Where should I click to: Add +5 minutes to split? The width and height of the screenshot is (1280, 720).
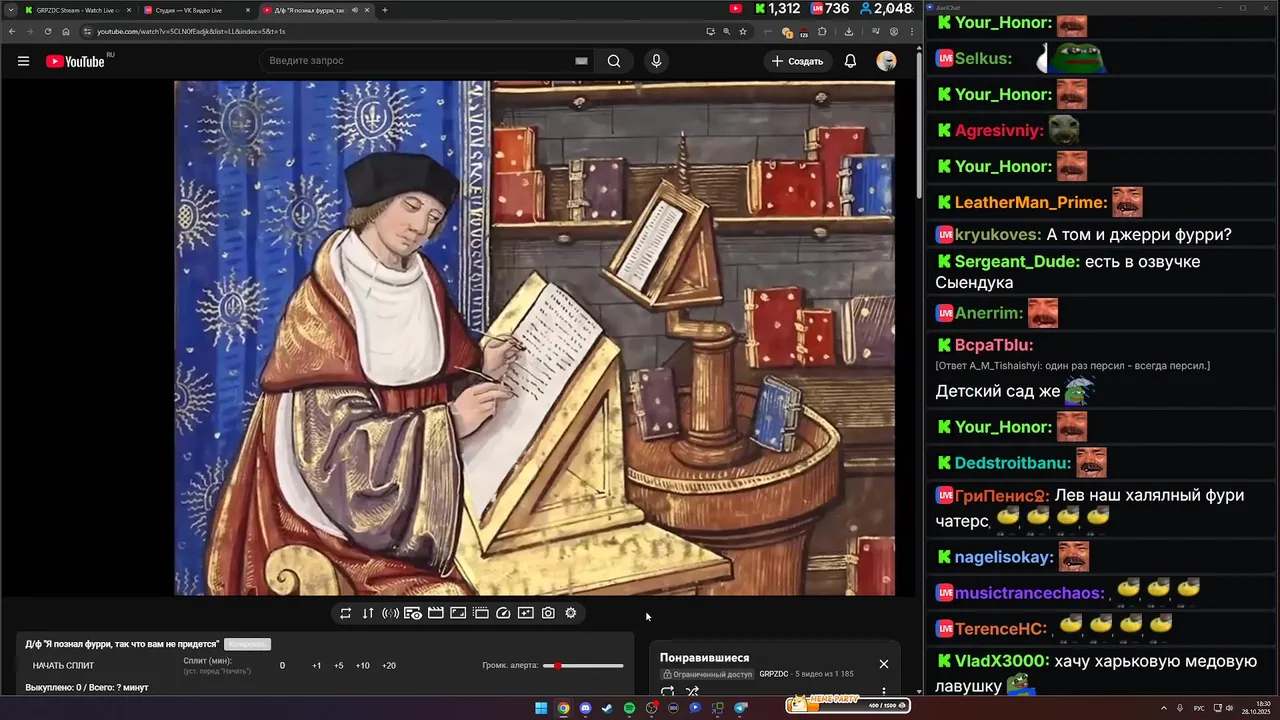(x=339, y=666)
